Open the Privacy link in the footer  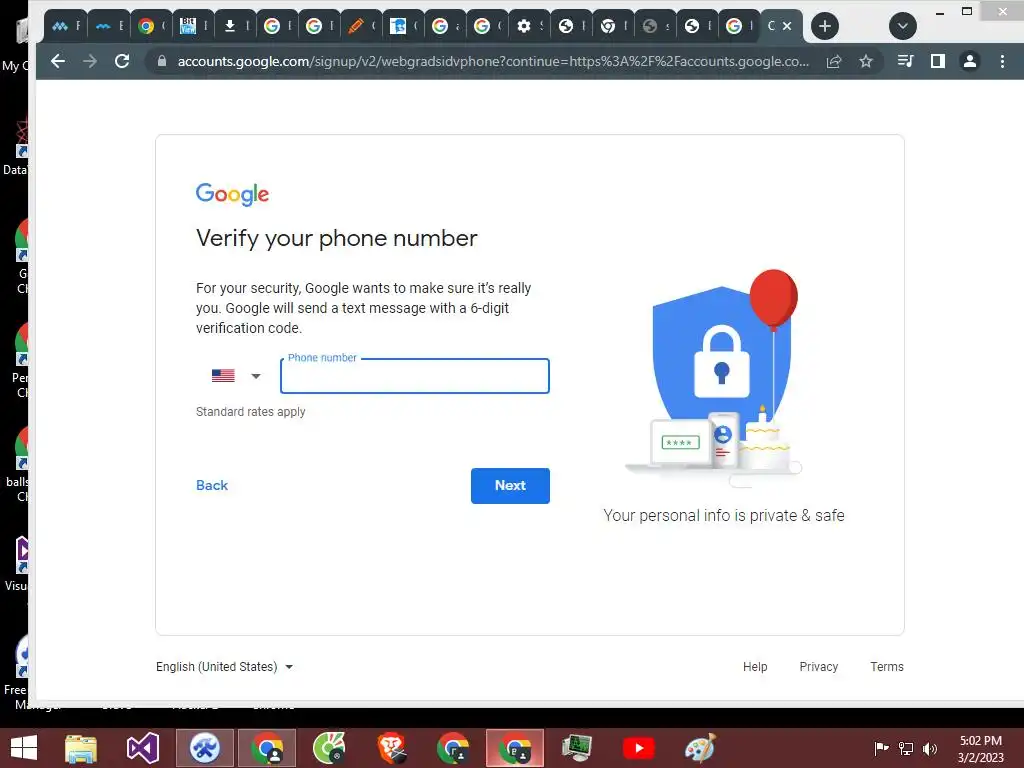pyautogui.click(x=818, y=667)
